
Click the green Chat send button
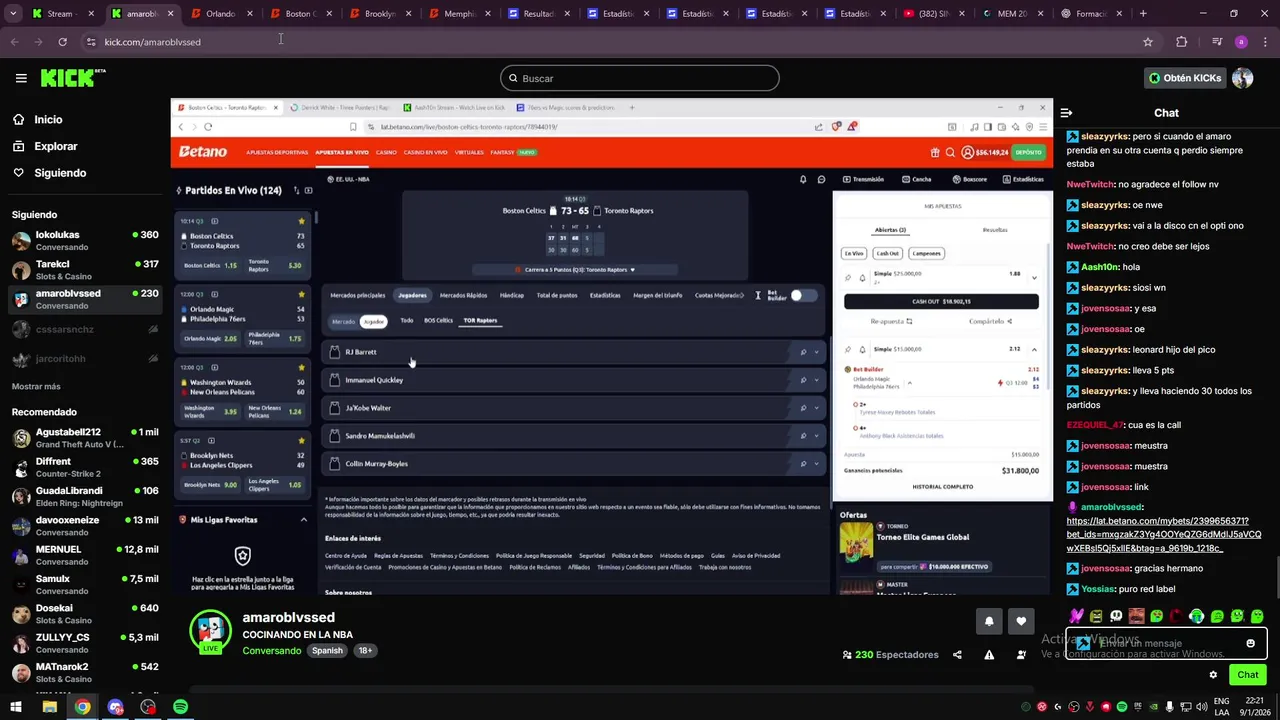click(1247, 675)
